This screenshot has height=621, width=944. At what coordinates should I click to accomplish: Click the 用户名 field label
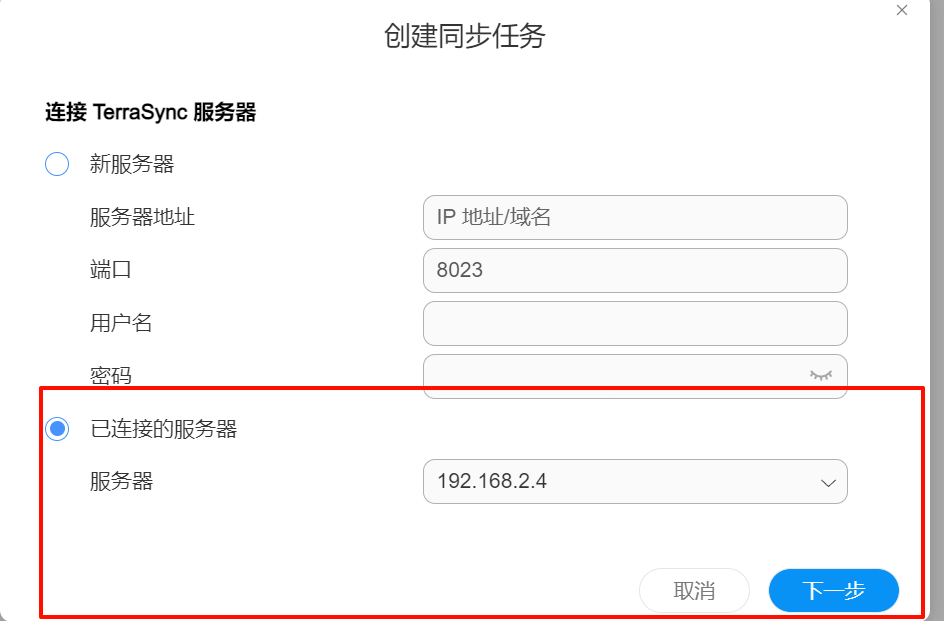121,323
